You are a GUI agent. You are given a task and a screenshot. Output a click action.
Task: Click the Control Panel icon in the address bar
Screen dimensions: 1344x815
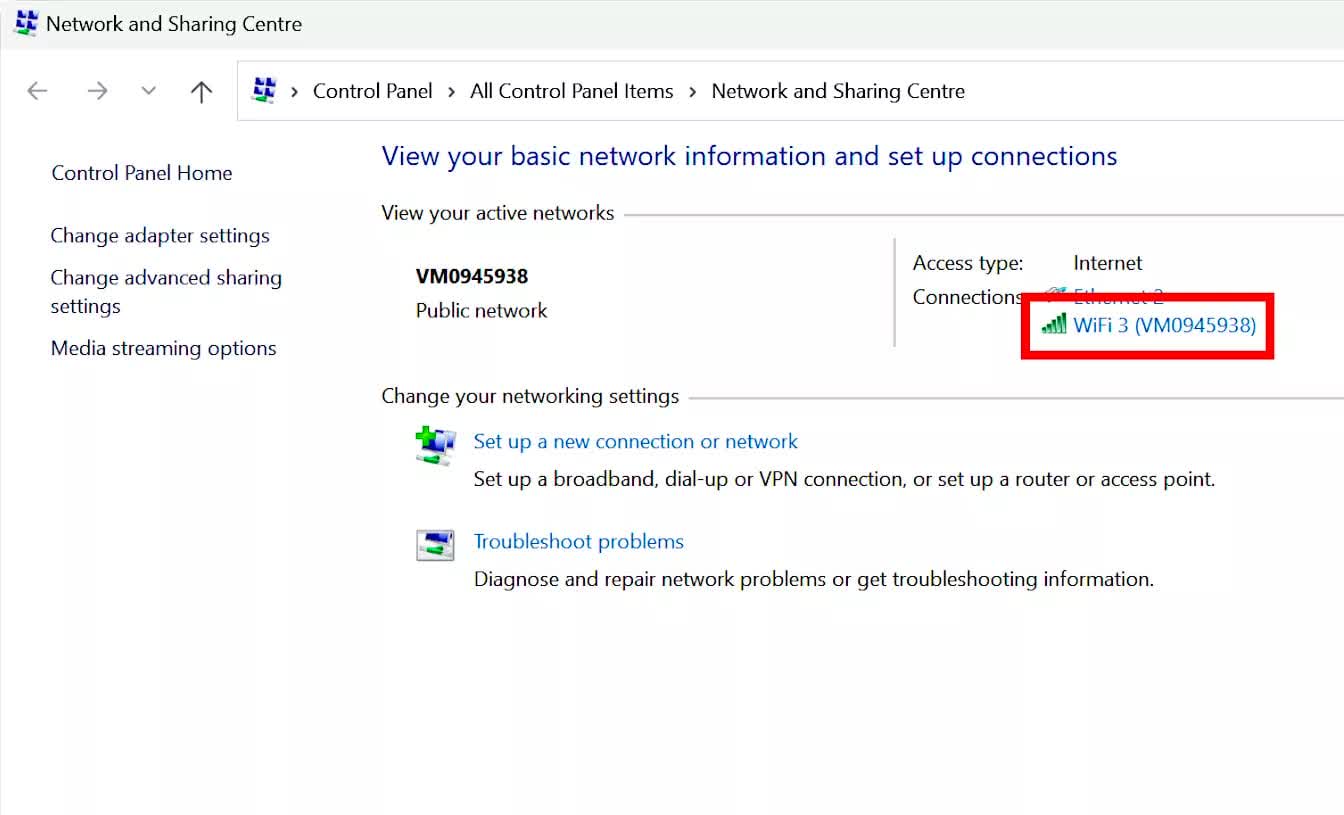(264, 90)
